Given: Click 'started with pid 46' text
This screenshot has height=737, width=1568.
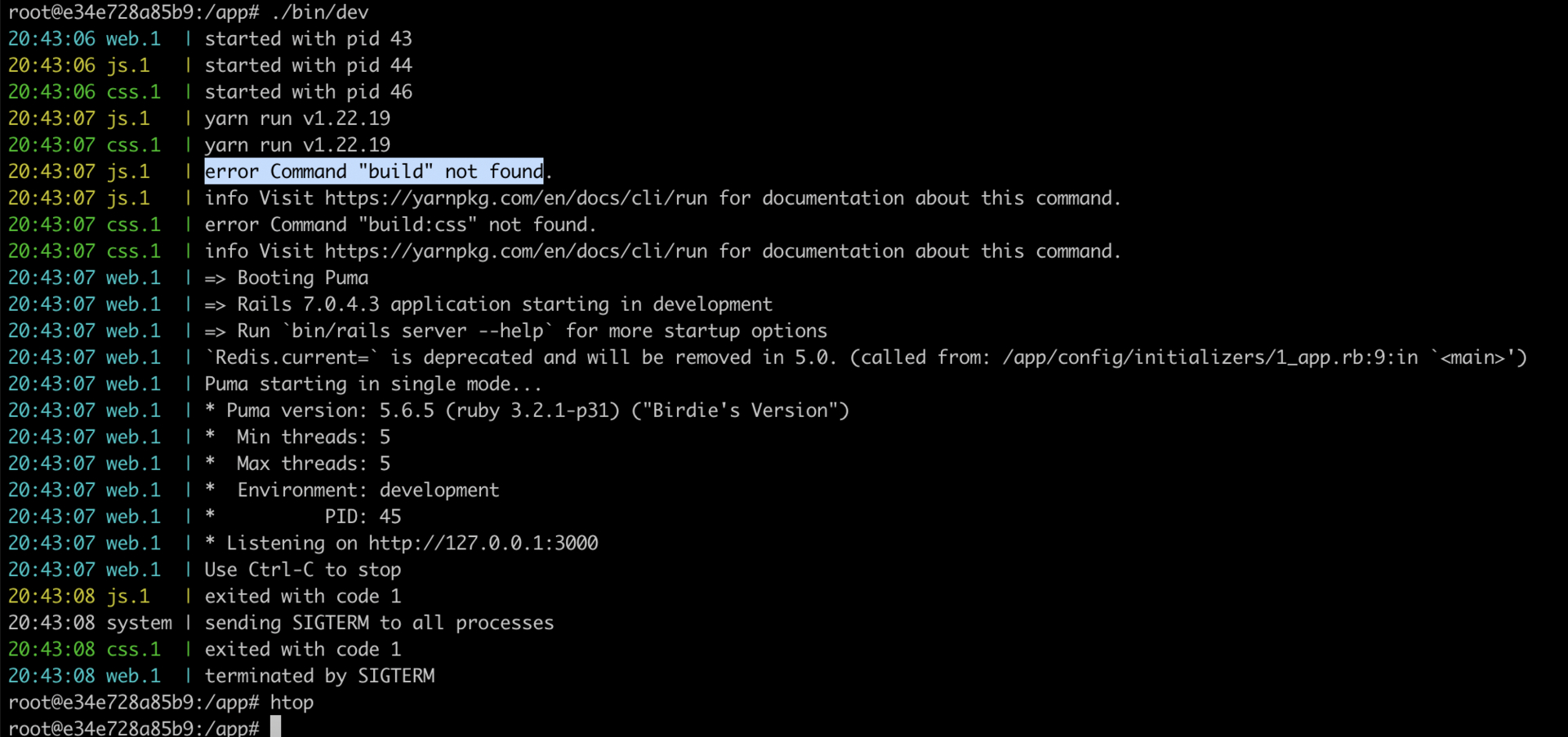Looking at the screenshot, I should point(308,92).
